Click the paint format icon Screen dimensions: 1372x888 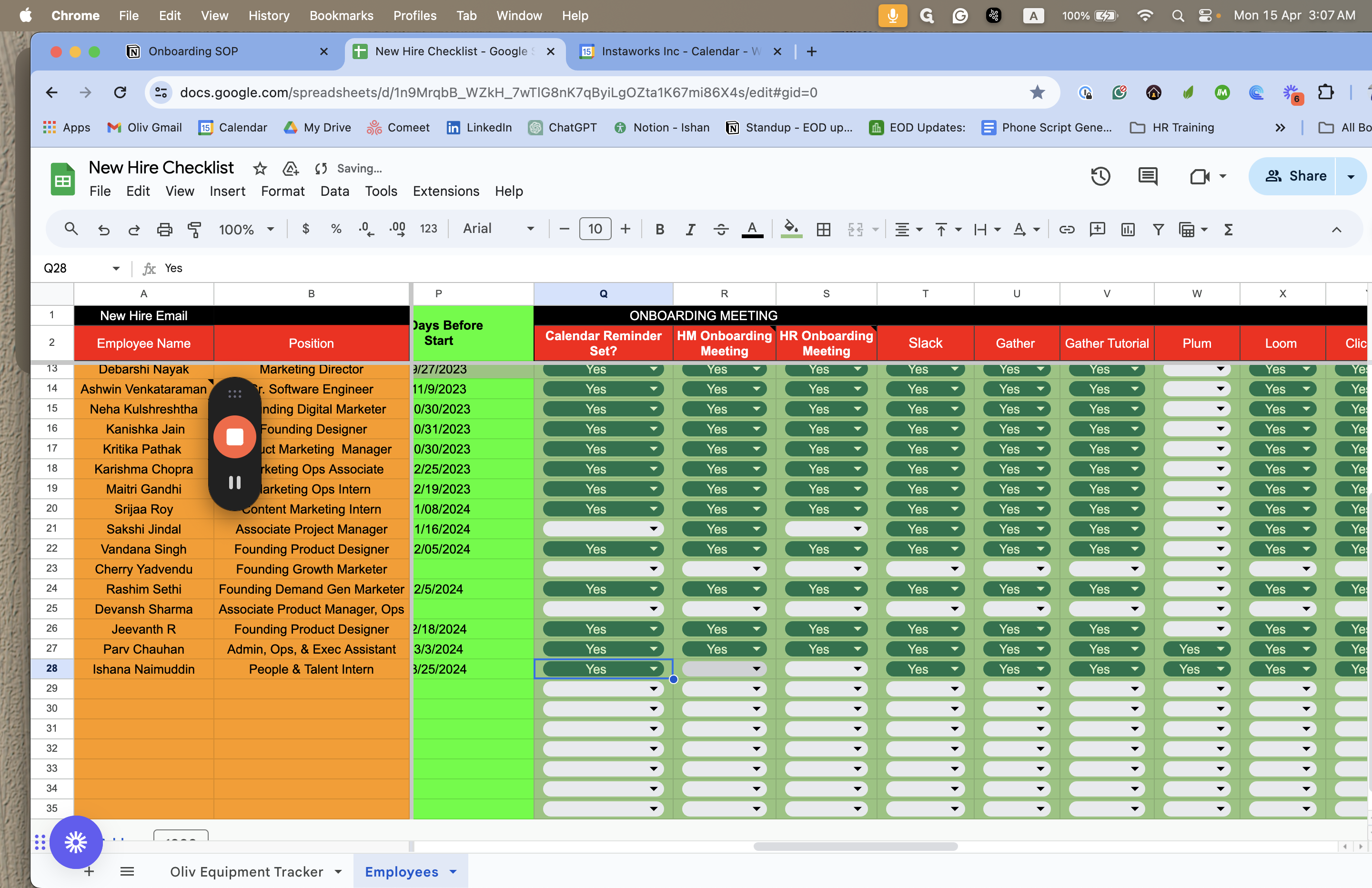tap(194, 230)
